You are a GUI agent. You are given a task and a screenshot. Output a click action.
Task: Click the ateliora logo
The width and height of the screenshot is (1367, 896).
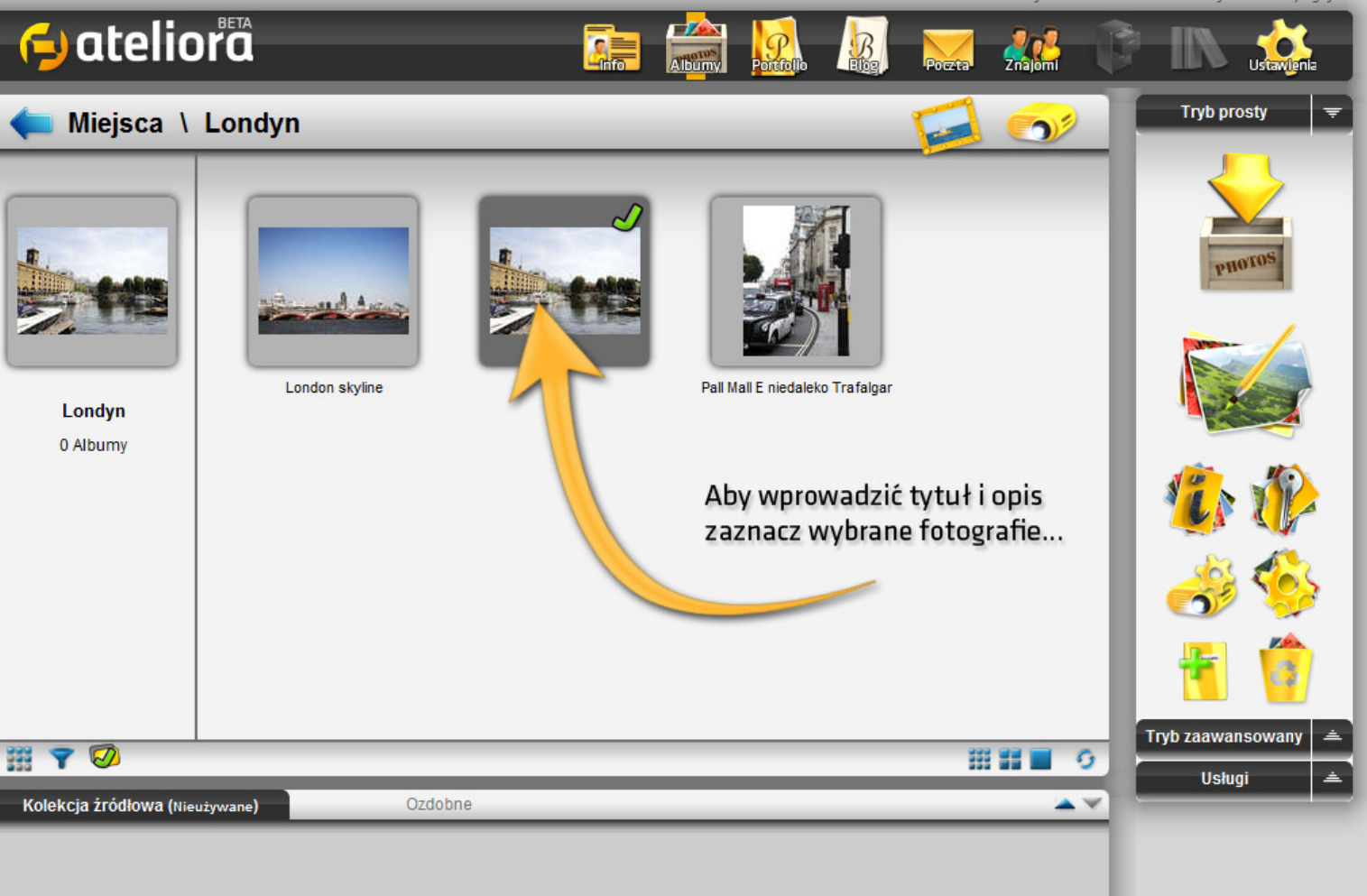coord(137,44)
